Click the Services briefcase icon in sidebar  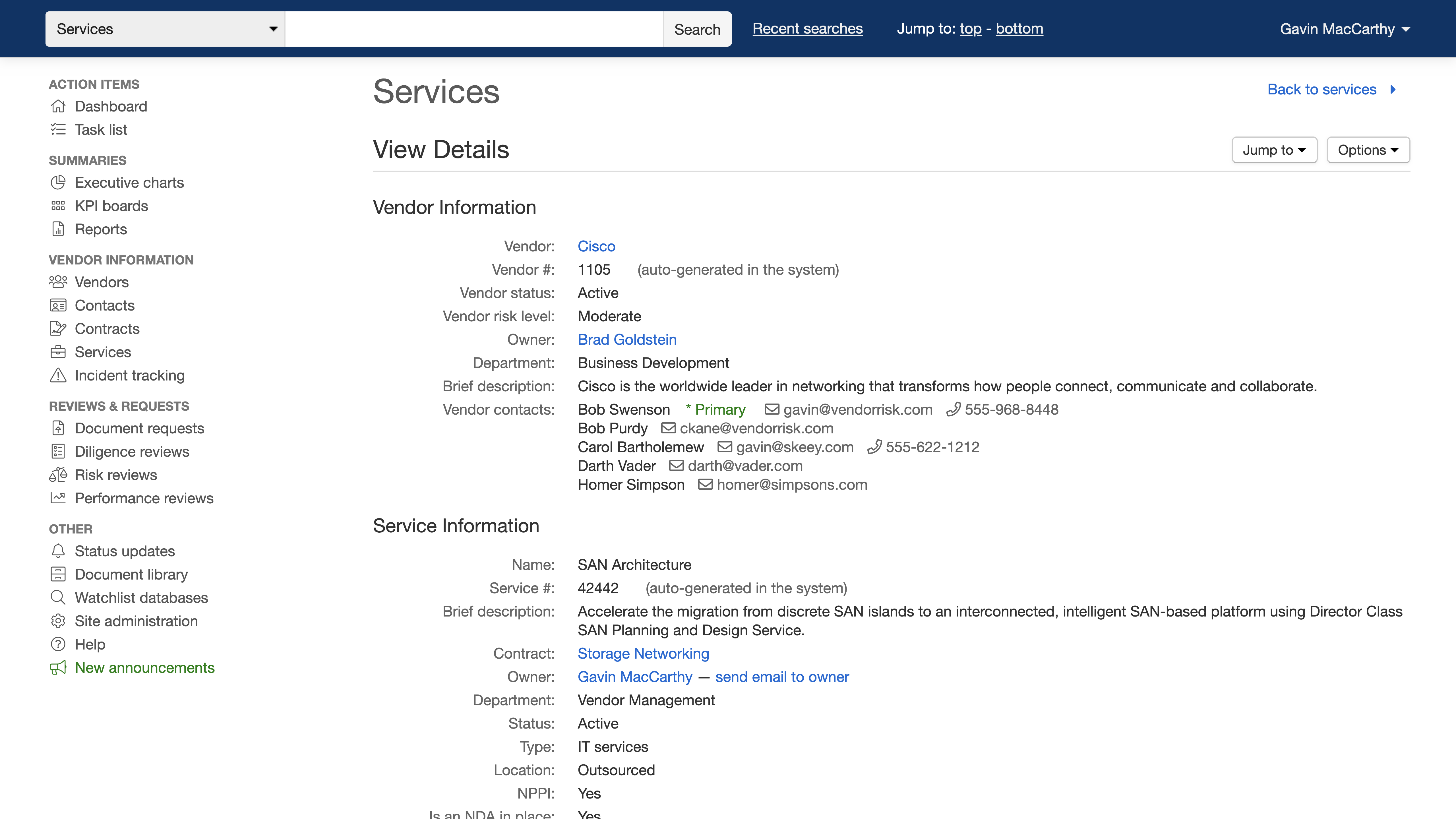tap(58, 351)
